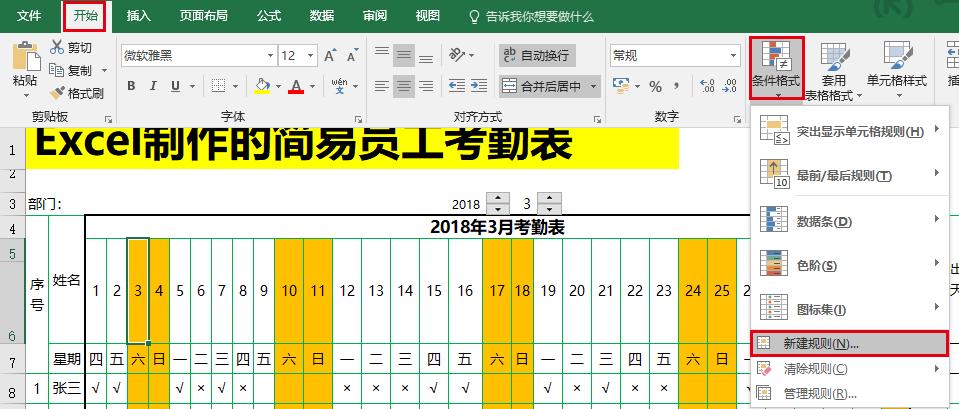
Task: Open number format dropdown 常规
Action: tap(734, 56)
